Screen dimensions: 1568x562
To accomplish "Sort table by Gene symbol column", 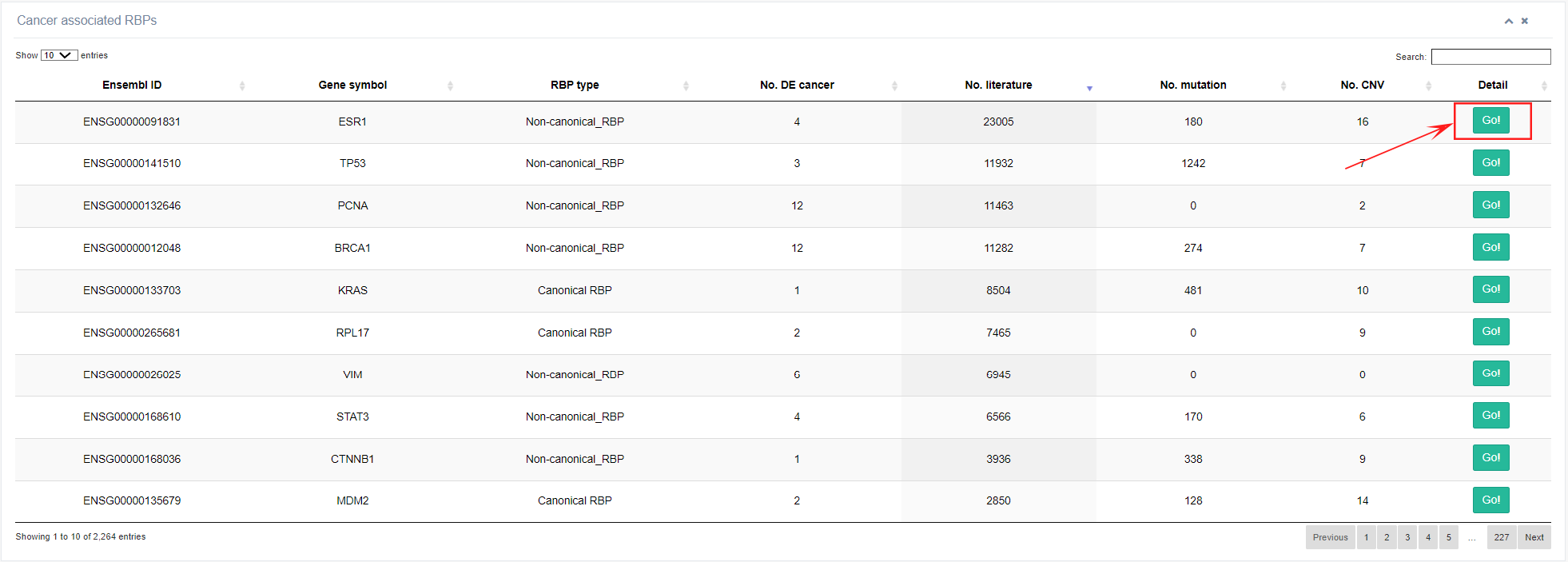I will click(x=352, y=85).
